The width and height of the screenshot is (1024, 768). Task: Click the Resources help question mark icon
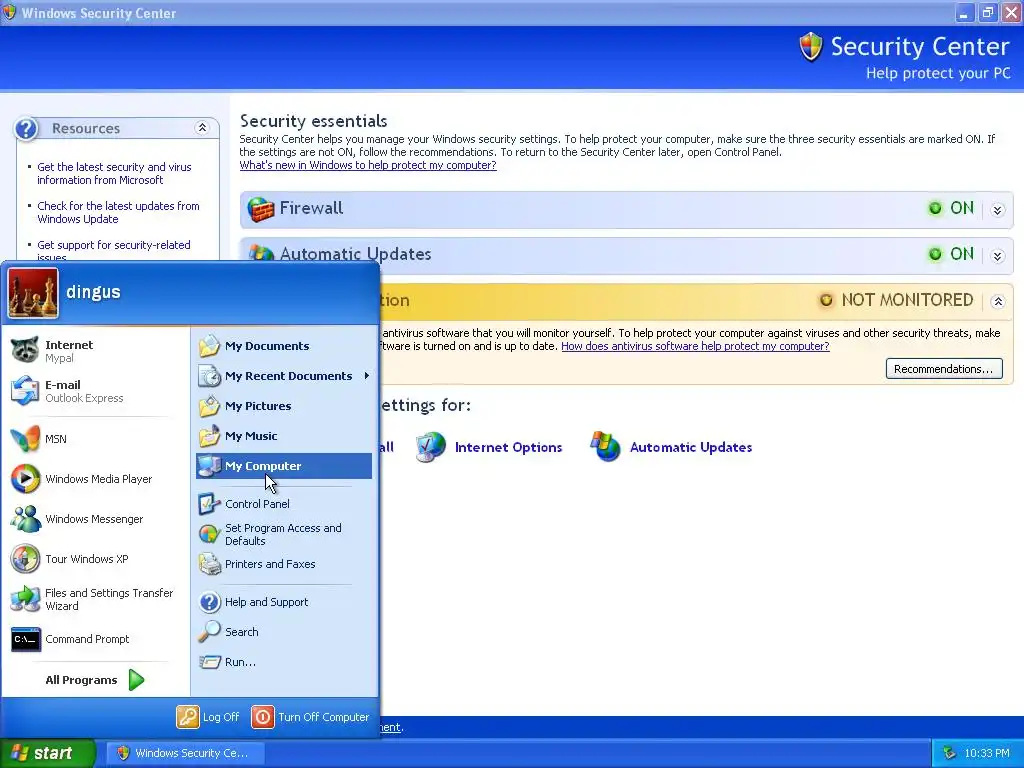pyautogui.click(x=26, y=128)
